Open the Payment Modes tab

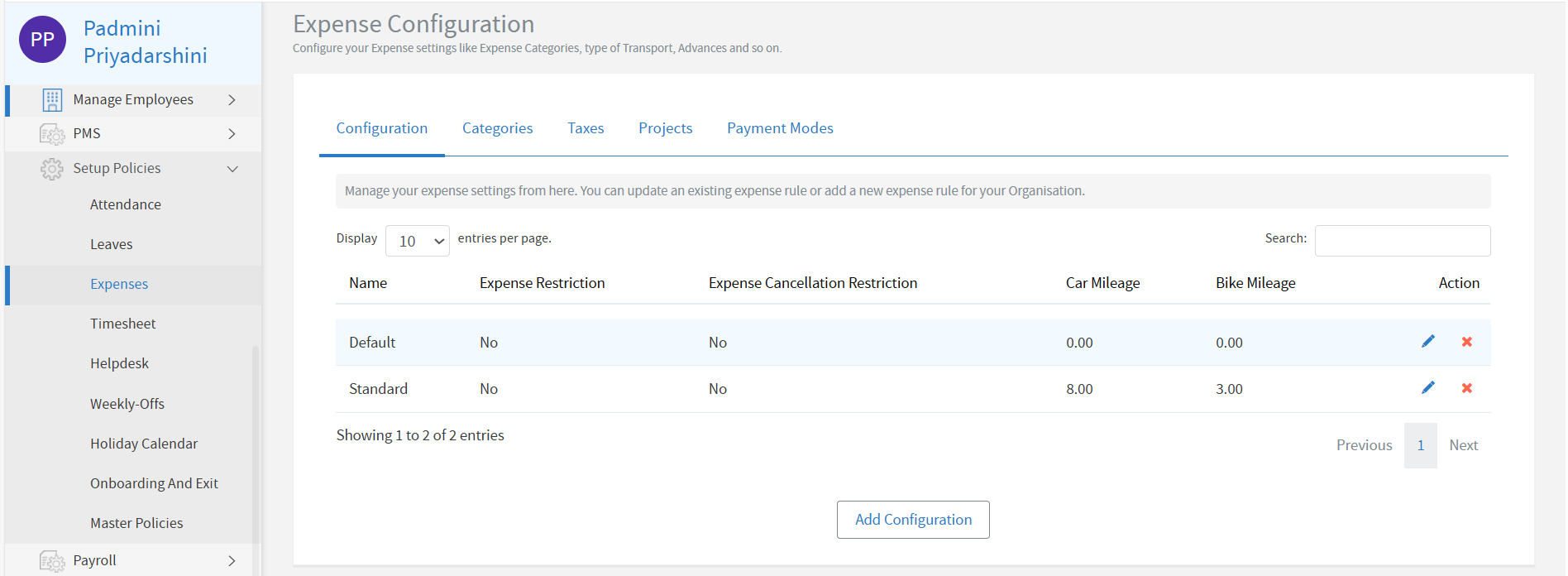coord(779,128)
